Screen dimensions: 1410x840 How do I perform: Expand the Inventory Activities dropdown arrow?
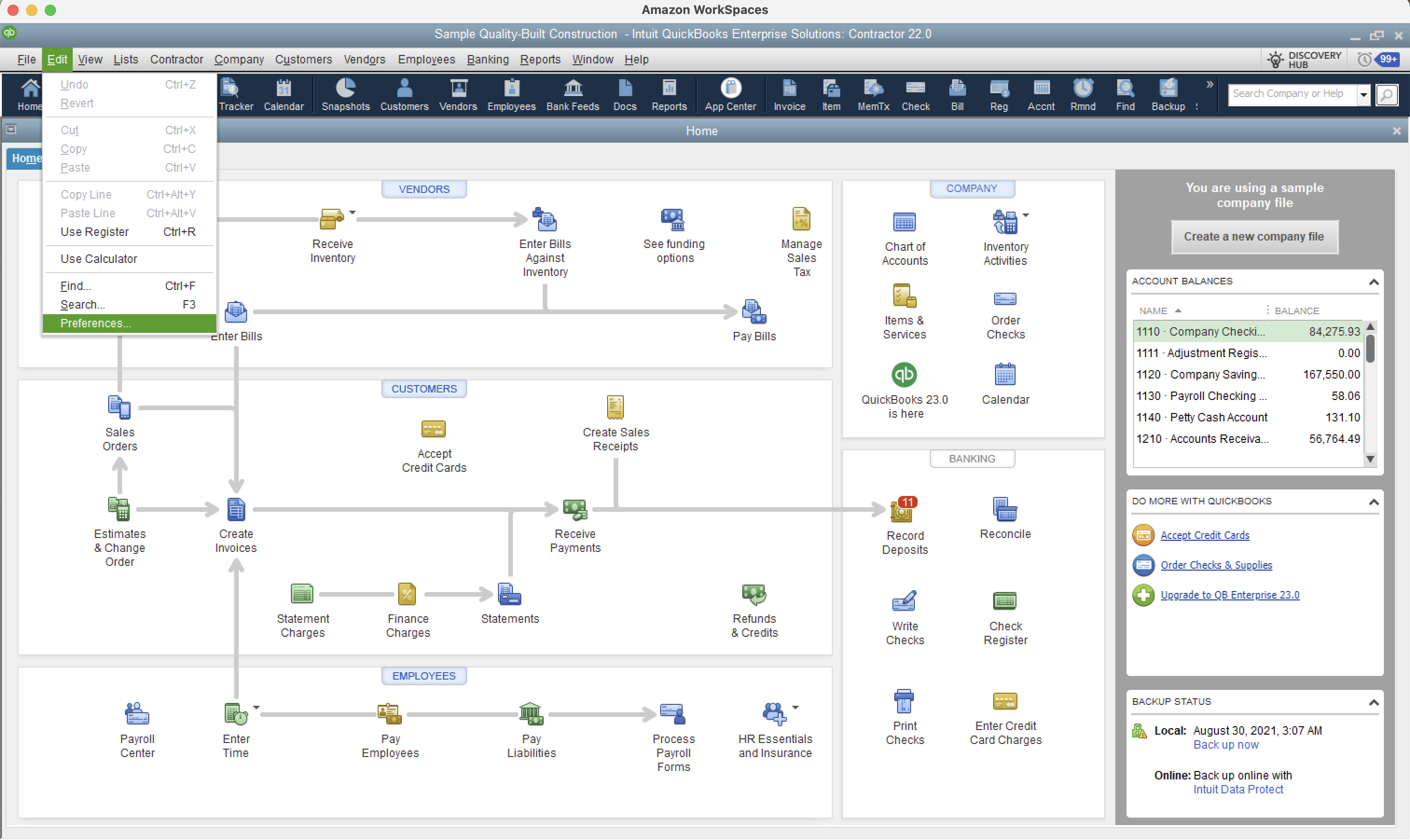coord(1026,215)
